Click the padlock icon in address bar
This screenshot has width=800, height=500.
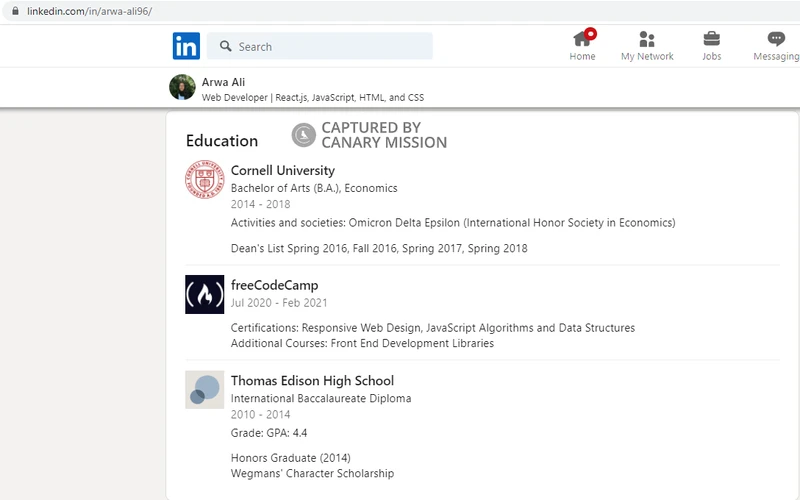(15, 11)
